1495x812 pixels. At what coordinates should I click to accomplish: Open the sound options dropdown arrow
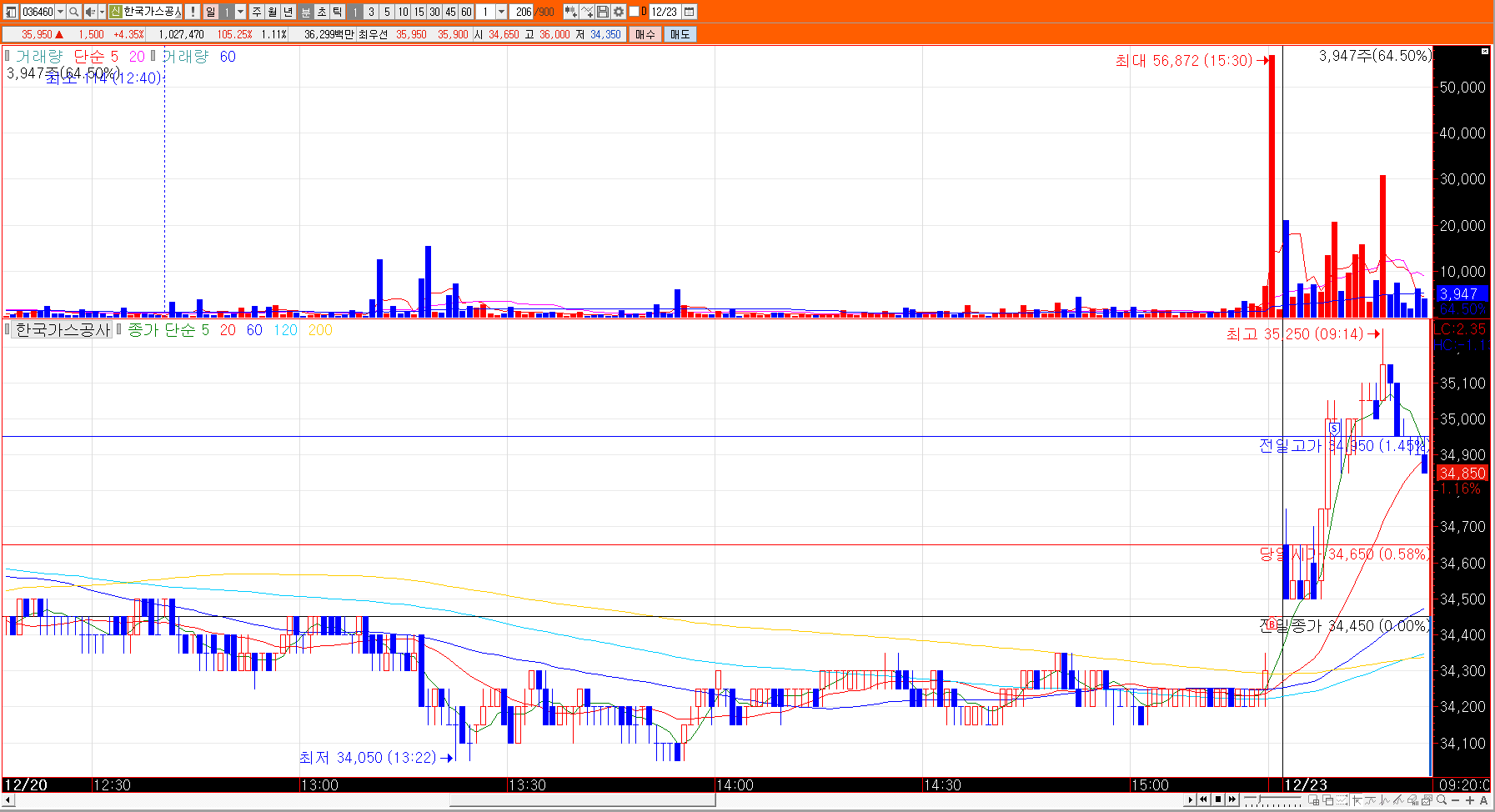pos(102,12)
